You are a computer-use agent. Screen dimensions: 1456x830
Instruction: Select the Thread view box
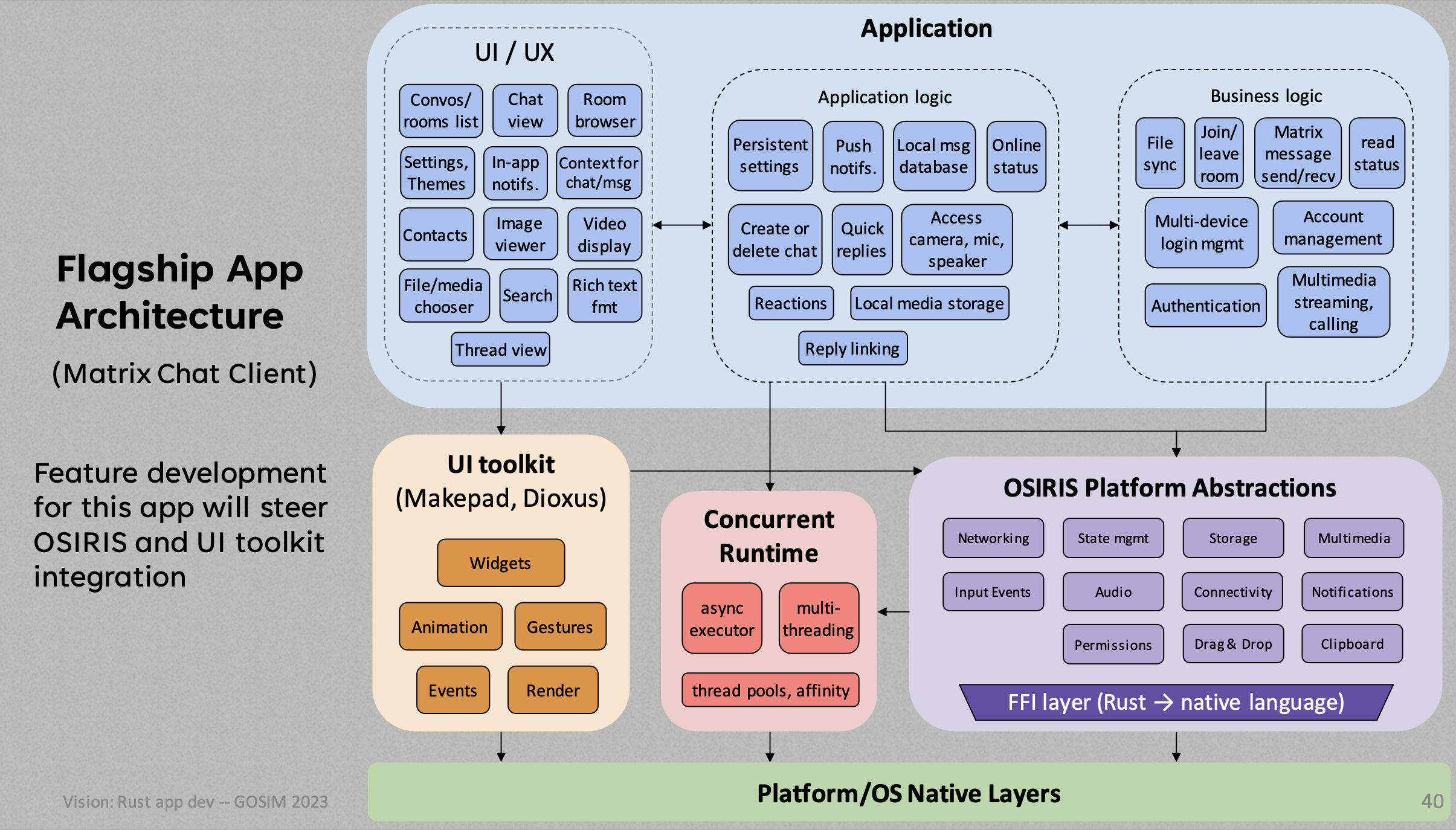pos(500,349)
